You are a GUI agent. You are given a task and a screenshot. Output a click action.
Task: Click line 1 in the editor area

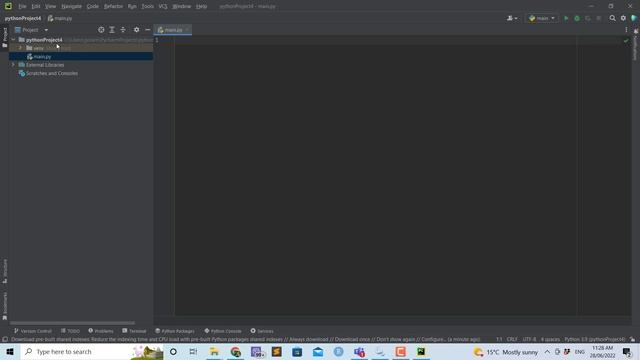click(402, 40)
